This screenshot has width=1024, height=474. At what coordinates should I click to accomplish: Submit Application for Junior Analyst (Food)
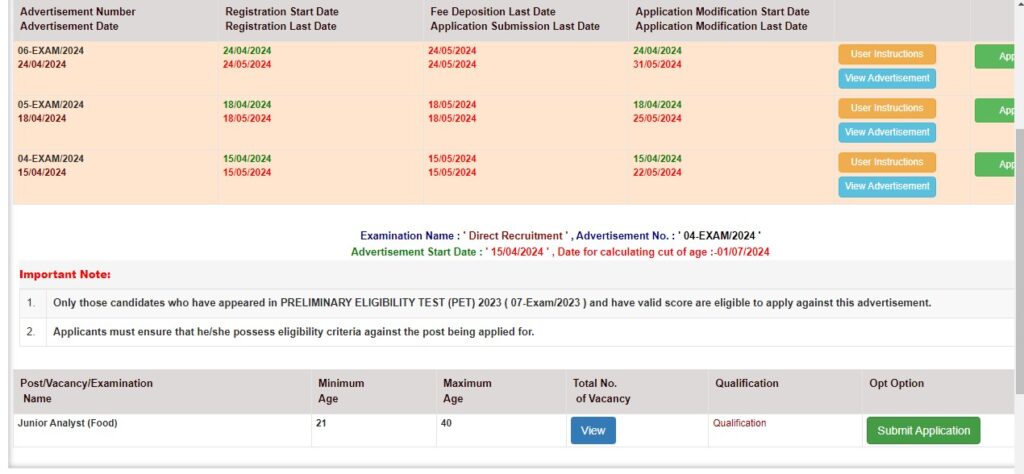point(923,431)
